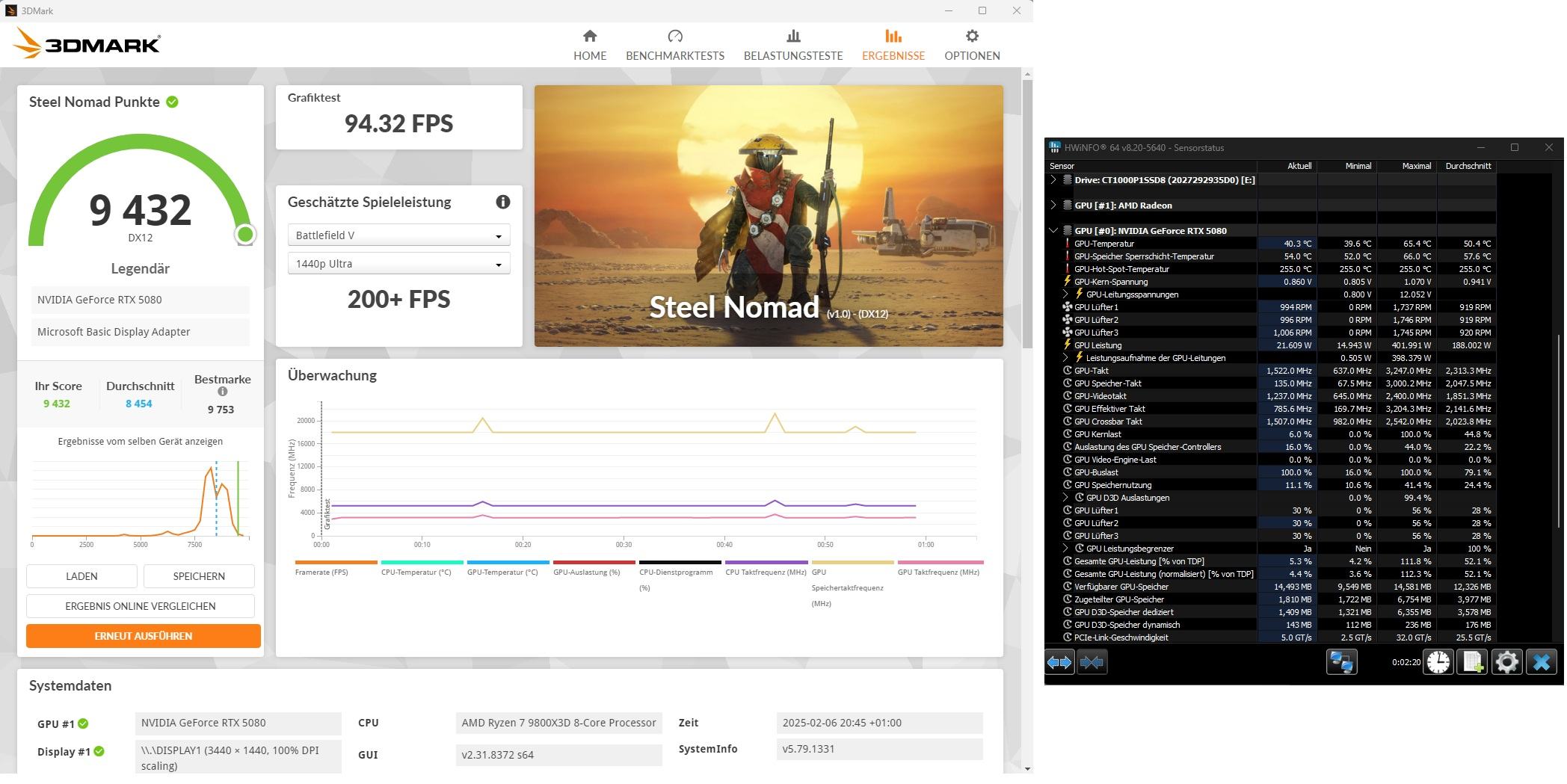Image resolution: width=1567 pixels, height=784 pixels.
Task: Open the Battlefield V game dropdown
Action: click(398, 235)
